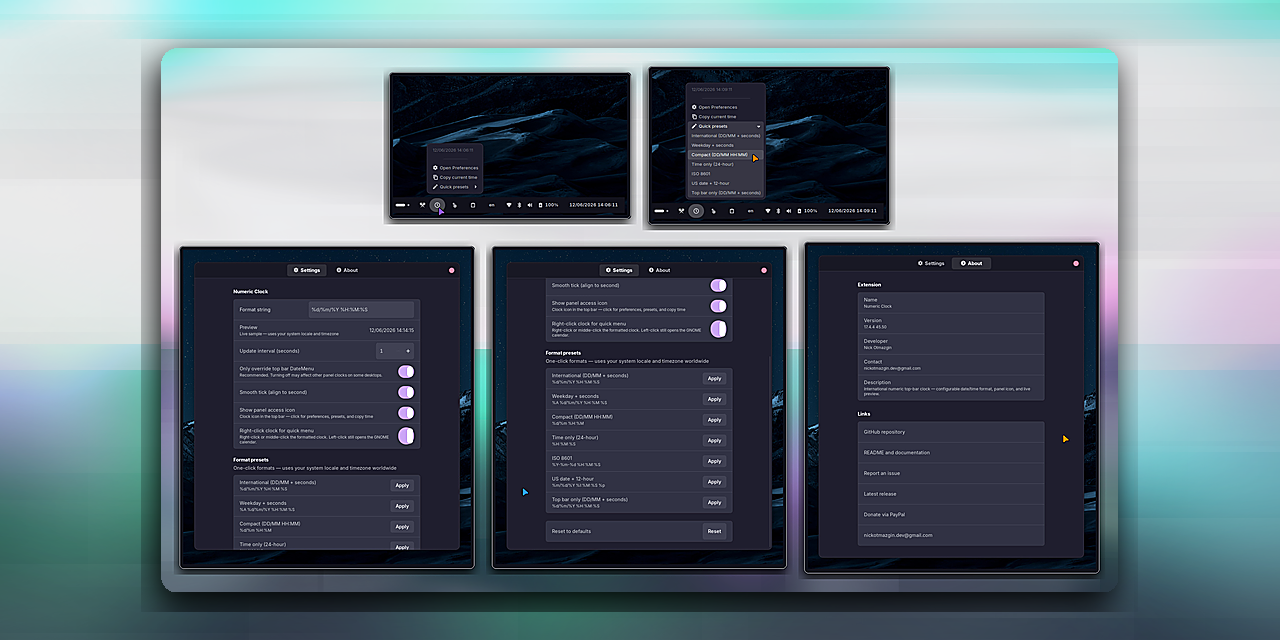The image size is (1280, 640).
Task: Expand 'Quick presets' submenu in top-left screenshot
Action: click(455, 187)
